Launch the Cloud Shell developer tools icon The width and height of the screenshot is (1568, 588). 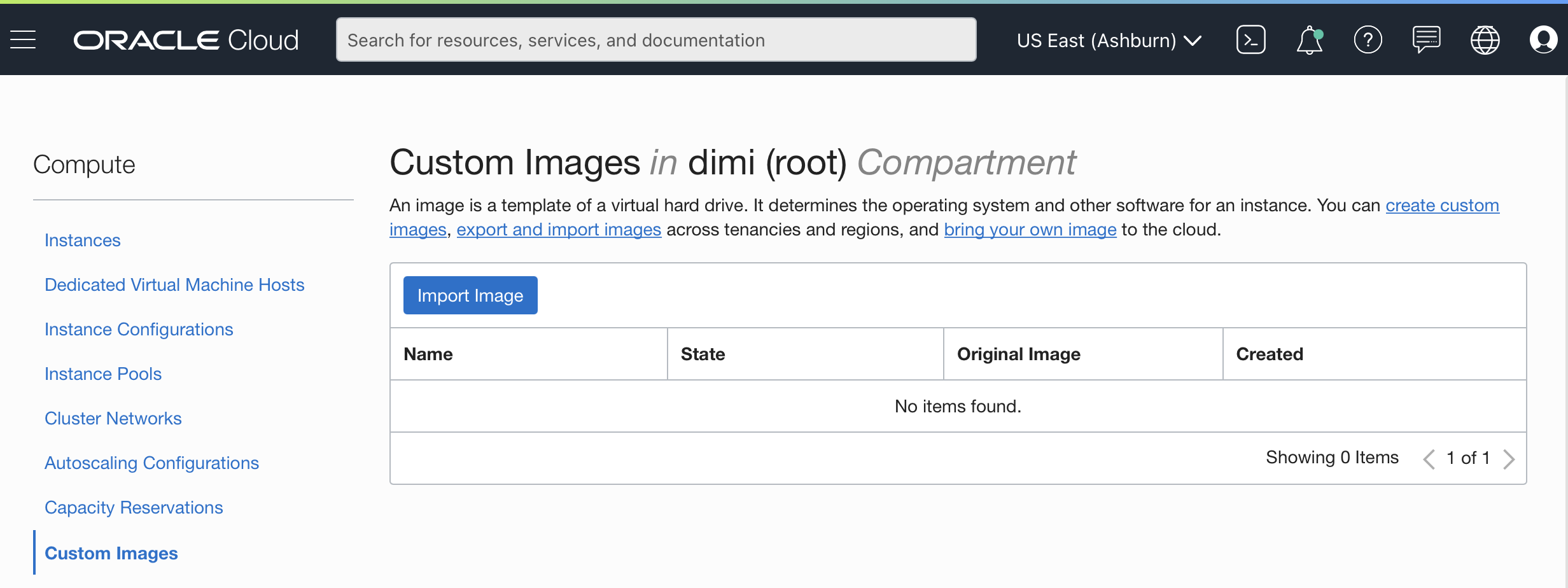click(x=1250, y=40)
